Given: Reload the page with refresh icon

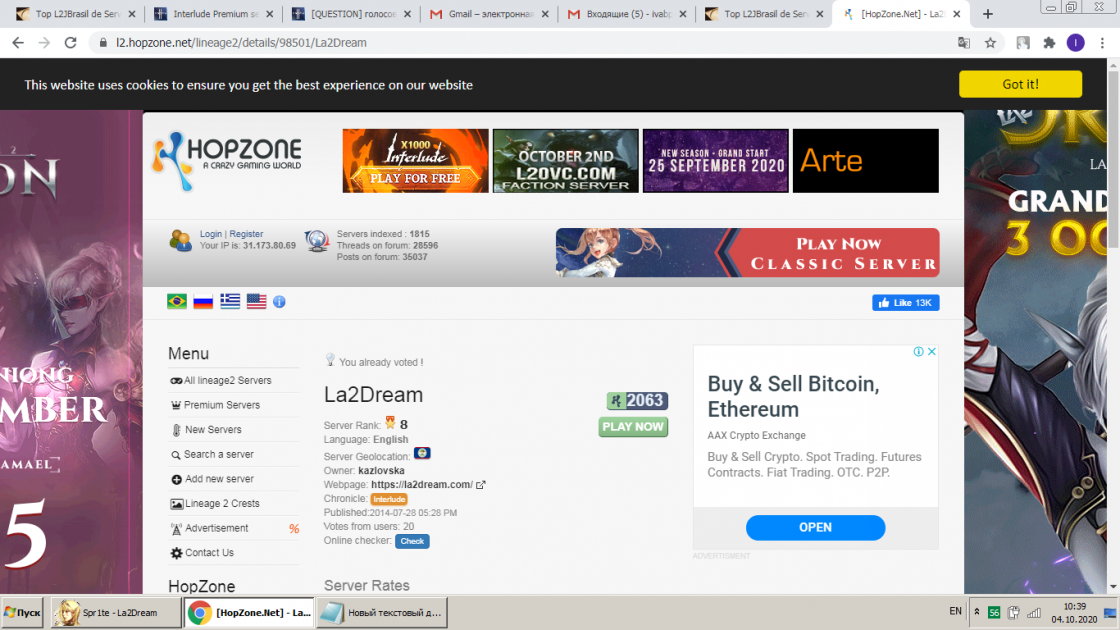Looking at the screenshot, I should [70, 43].
